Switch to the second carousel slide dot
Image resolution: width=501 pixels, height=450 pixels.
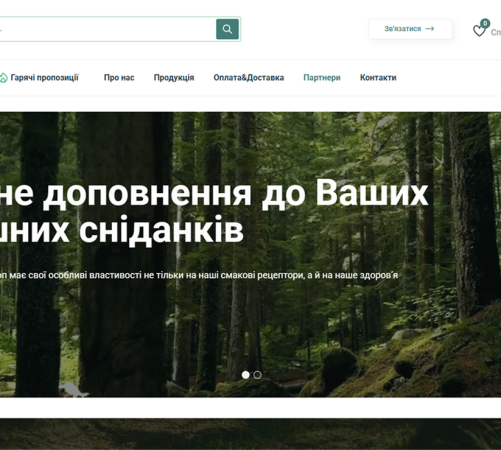[257, 375]
